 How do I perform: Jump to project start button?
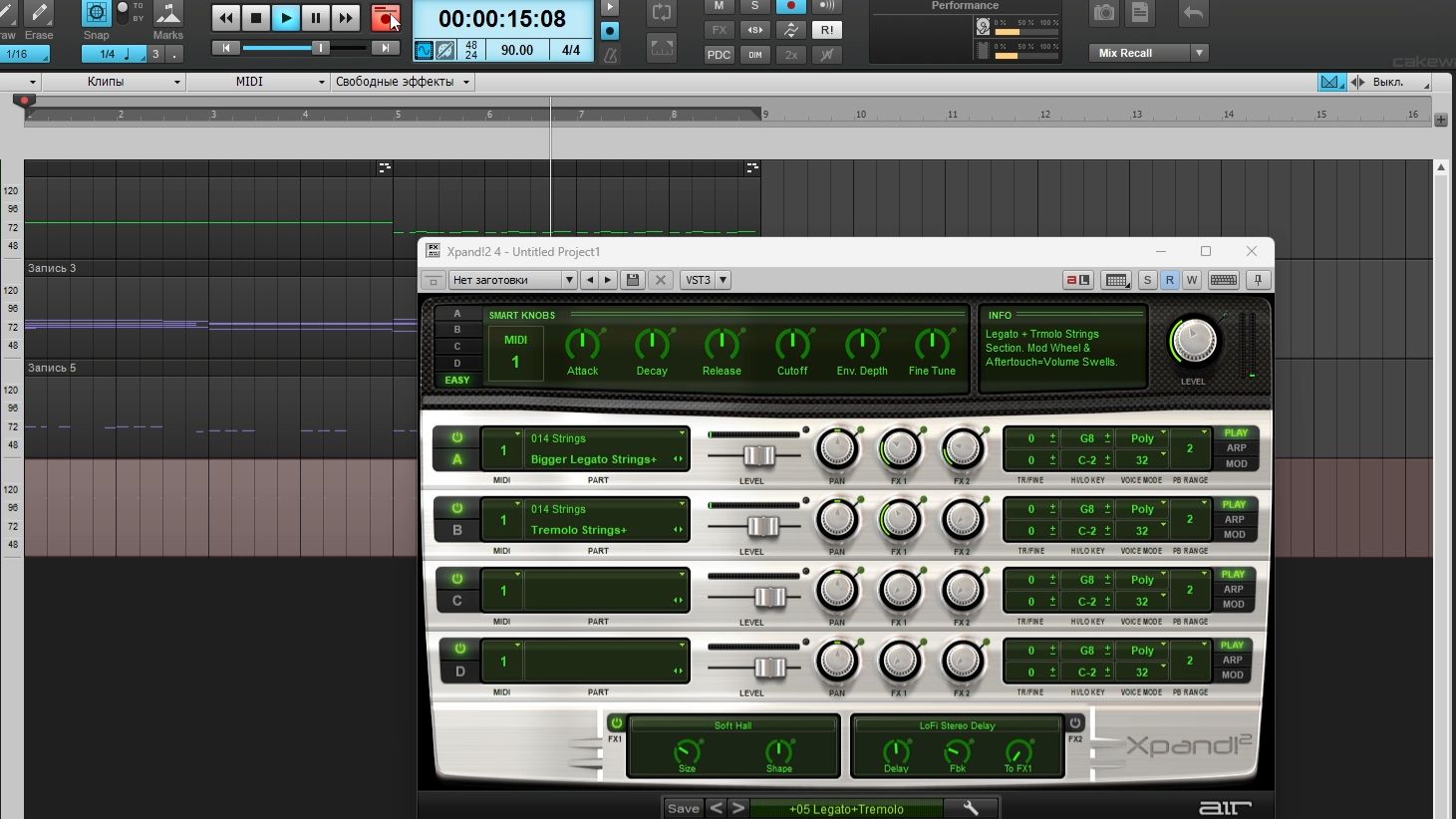226,48
